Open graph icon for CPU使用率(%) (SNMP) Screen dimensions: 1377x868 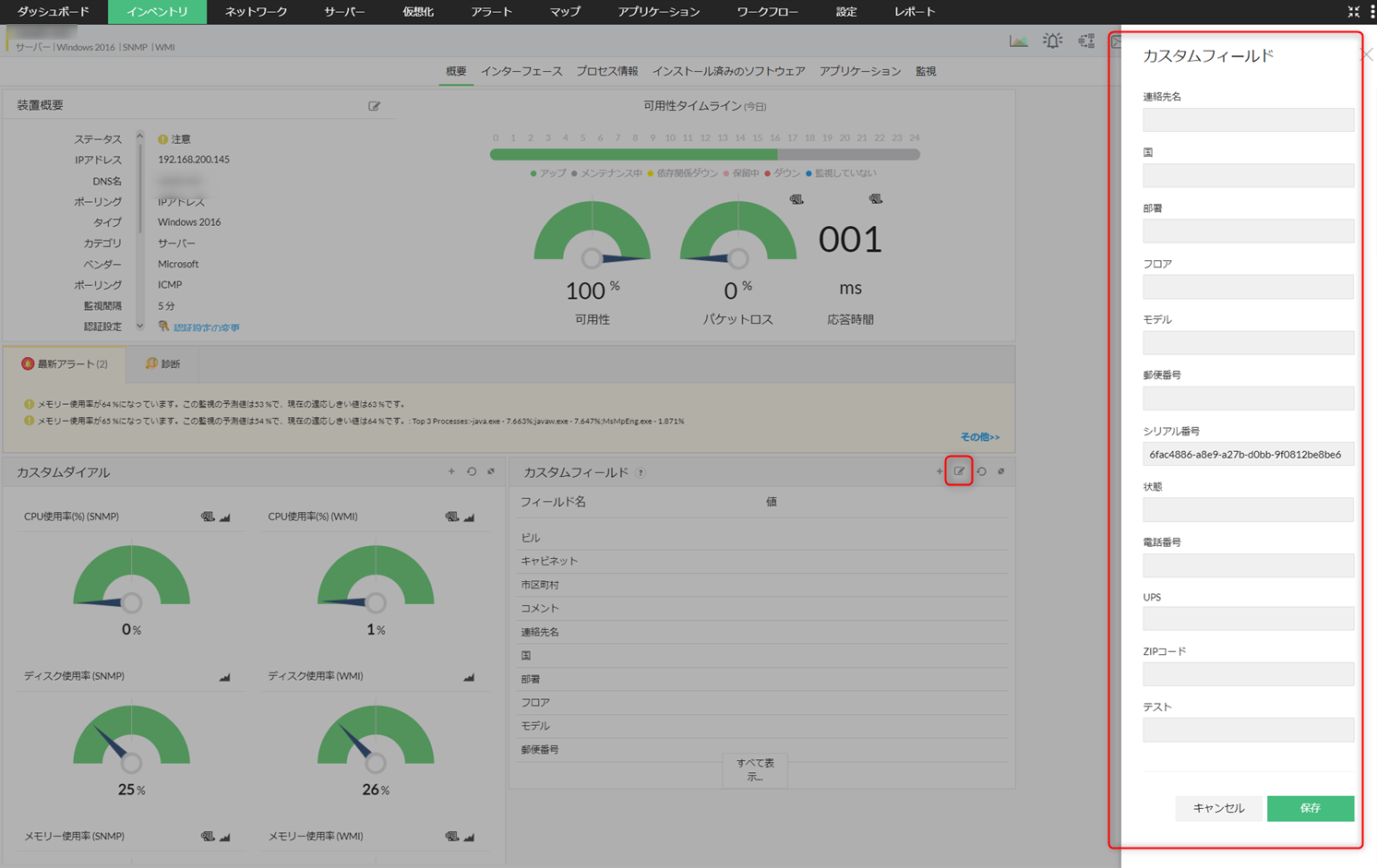(225, 517)
